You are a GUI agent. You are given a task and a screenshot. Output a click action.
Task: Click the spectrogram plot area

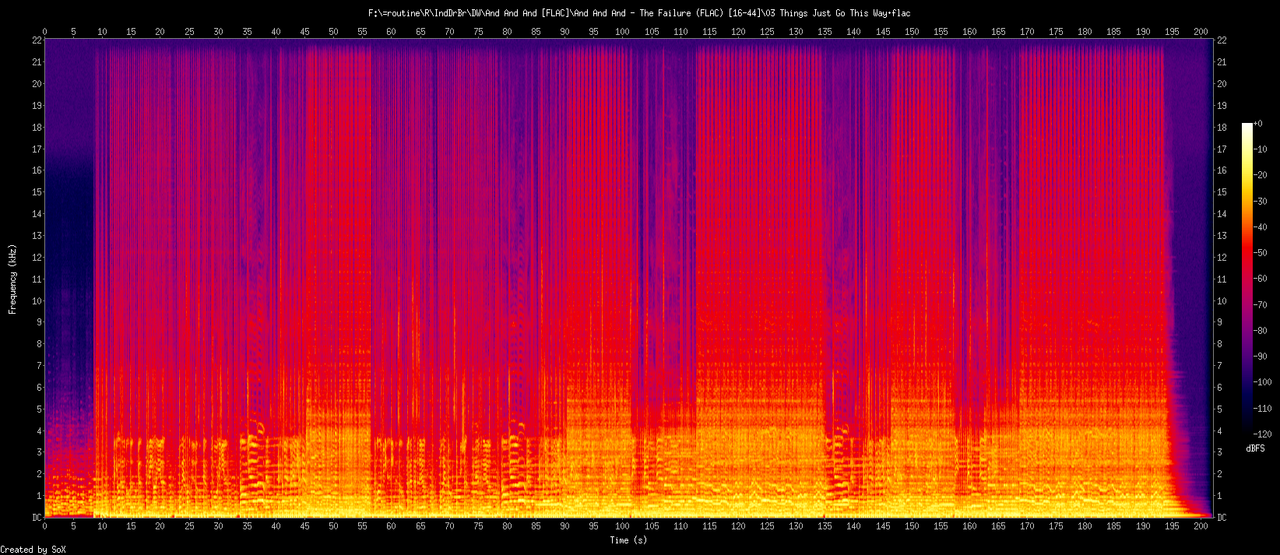628,279
